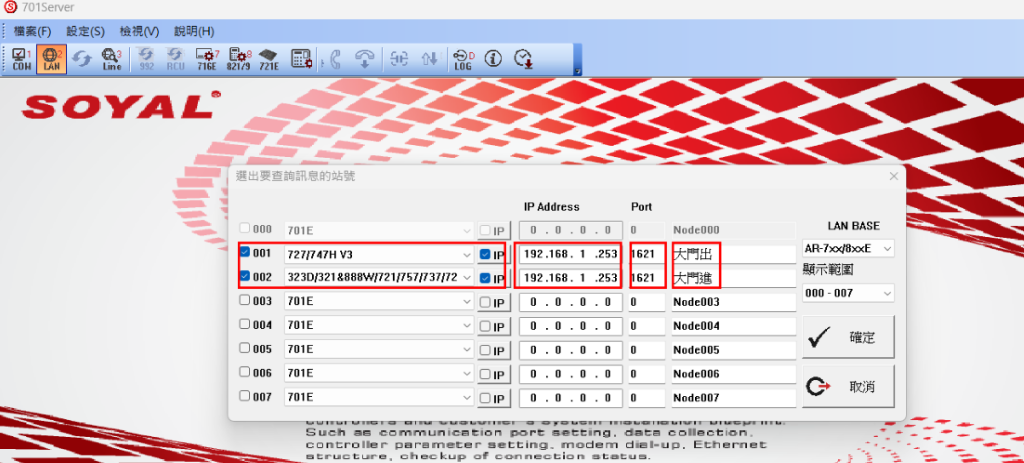The height and width of the screenshot is (463, 1024).
Task: Open node 003 701E model dropdown
Action: pos(379,302)
